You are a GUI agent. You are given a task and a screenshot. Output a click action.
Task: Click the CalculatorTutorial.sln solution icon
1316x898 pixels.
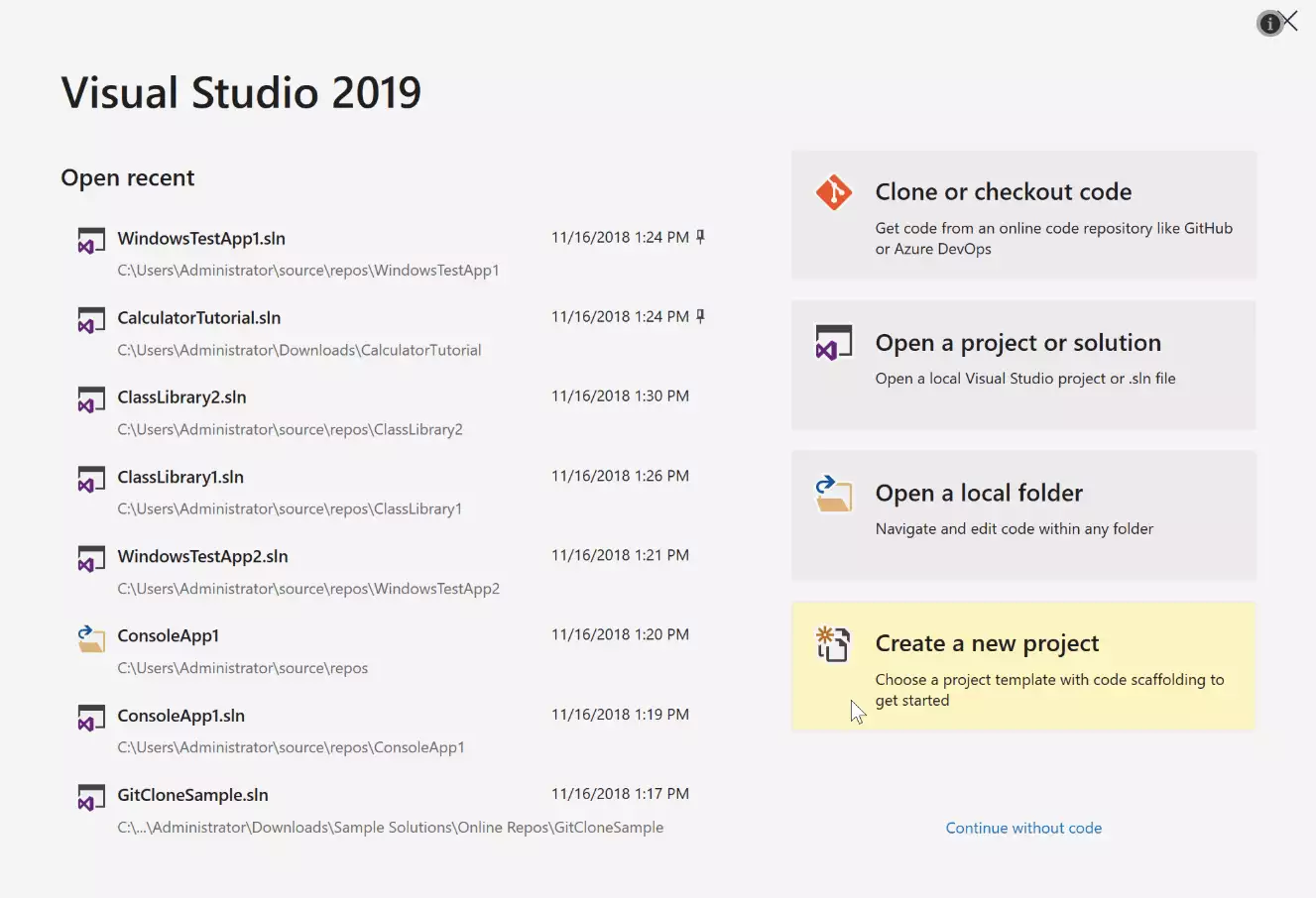[91, 320]
